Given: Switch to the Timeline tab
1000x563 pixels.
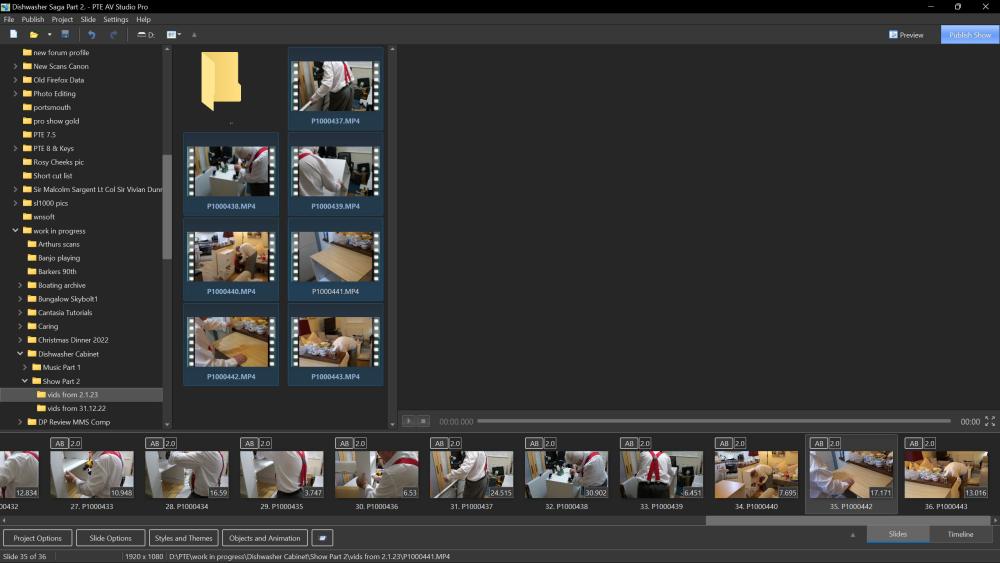Looking at the screenshot, I should (x=960, y=534).
